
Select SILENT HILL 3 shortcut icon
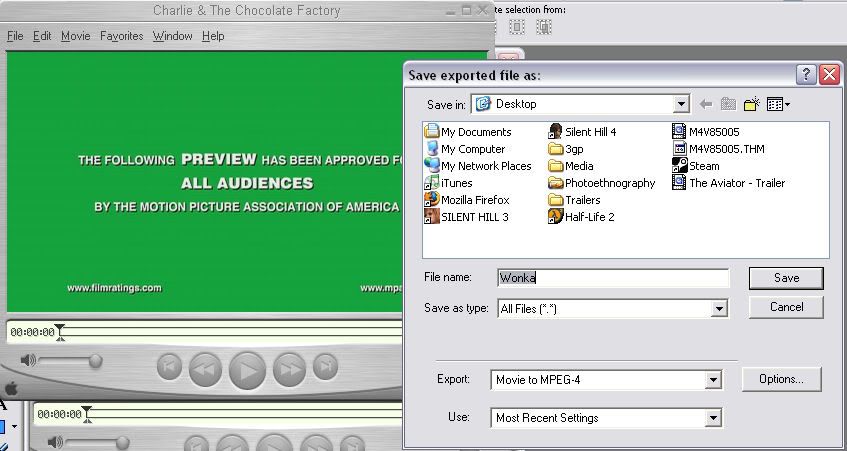[x=432, y=217]
